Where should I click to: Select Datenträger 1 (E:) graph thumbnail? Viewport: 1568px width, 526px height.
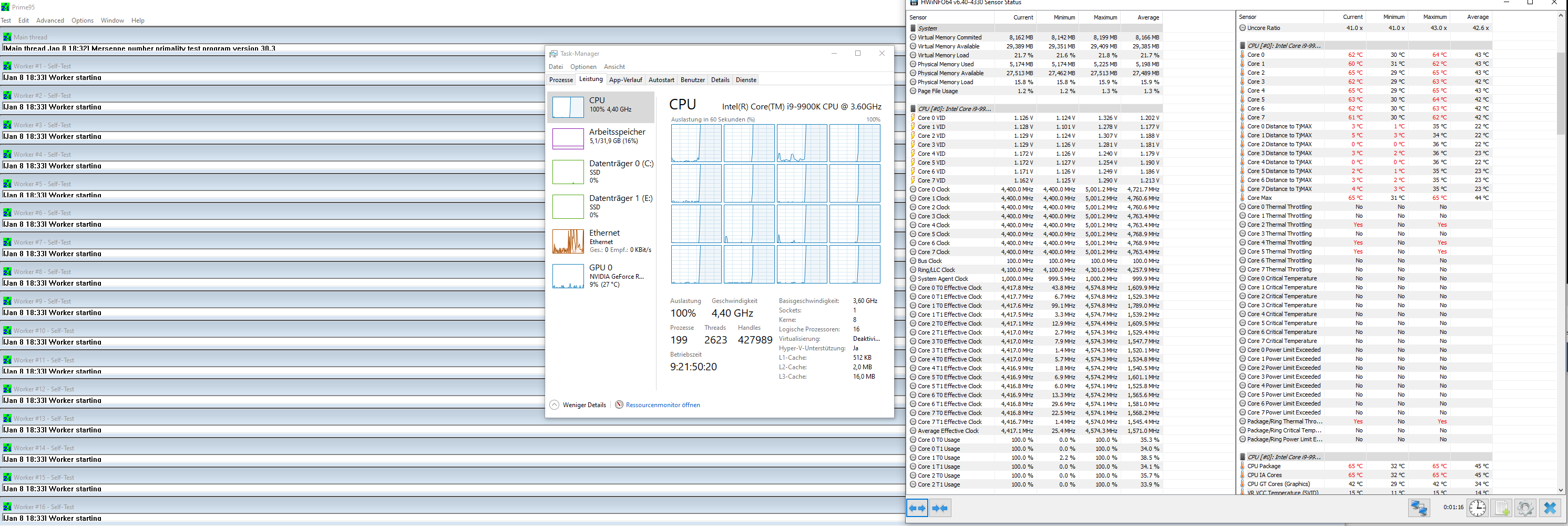pyautogui.click(x=568, y=206)
